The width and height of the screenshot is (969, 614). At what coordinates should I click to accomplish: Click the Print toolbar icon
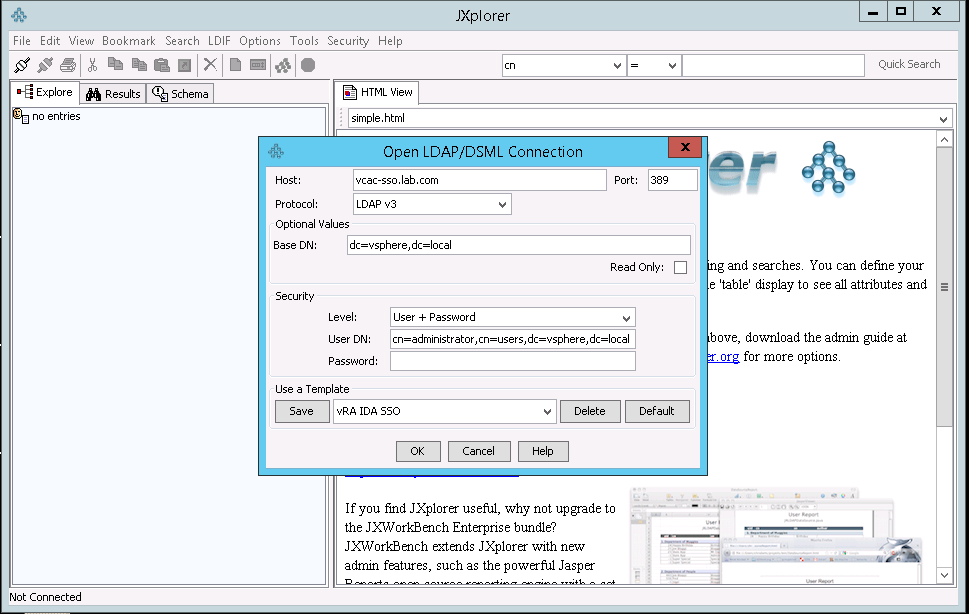(68, 64)
